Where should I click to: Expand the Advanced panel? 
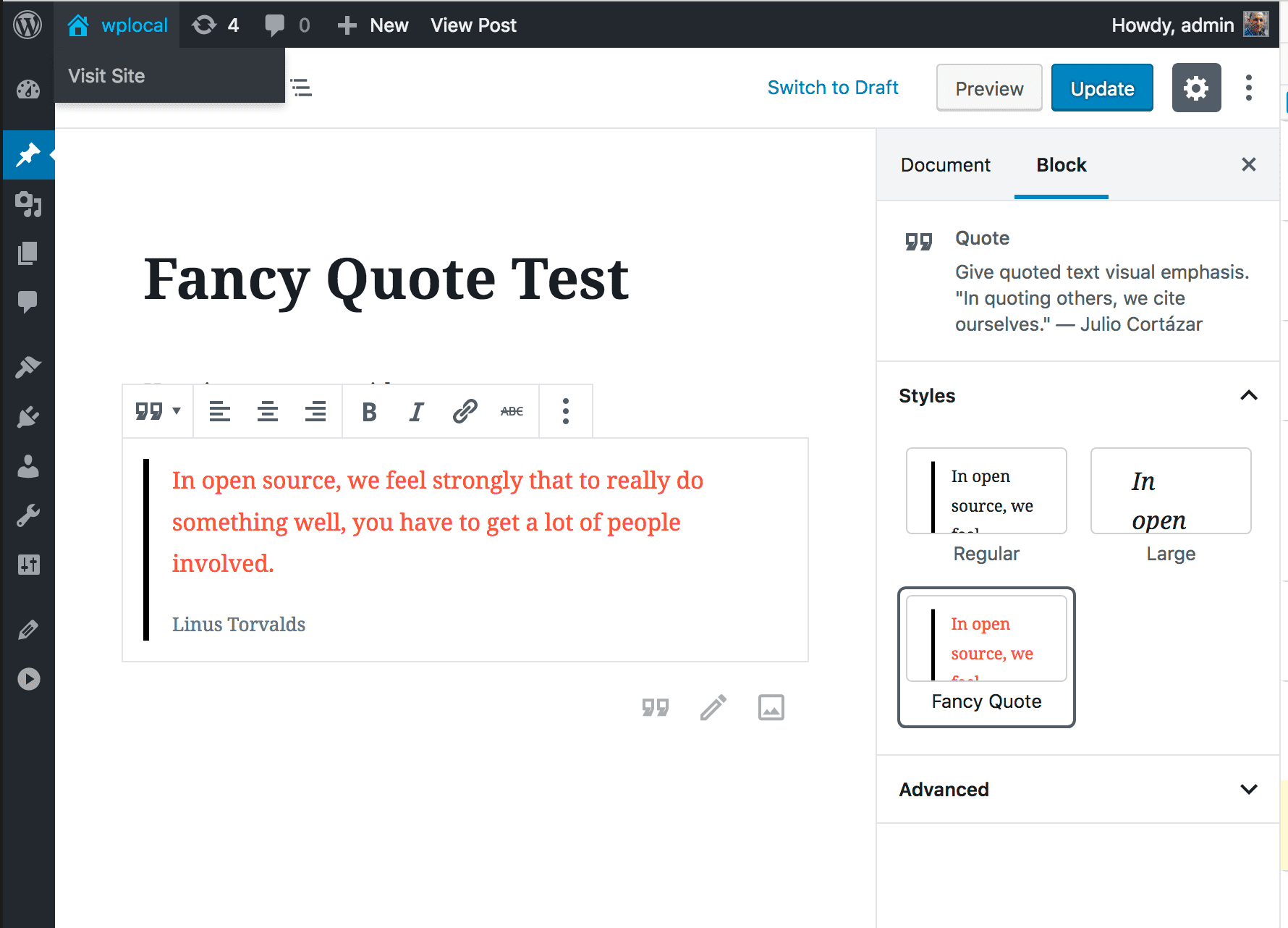coord(1248,789)
